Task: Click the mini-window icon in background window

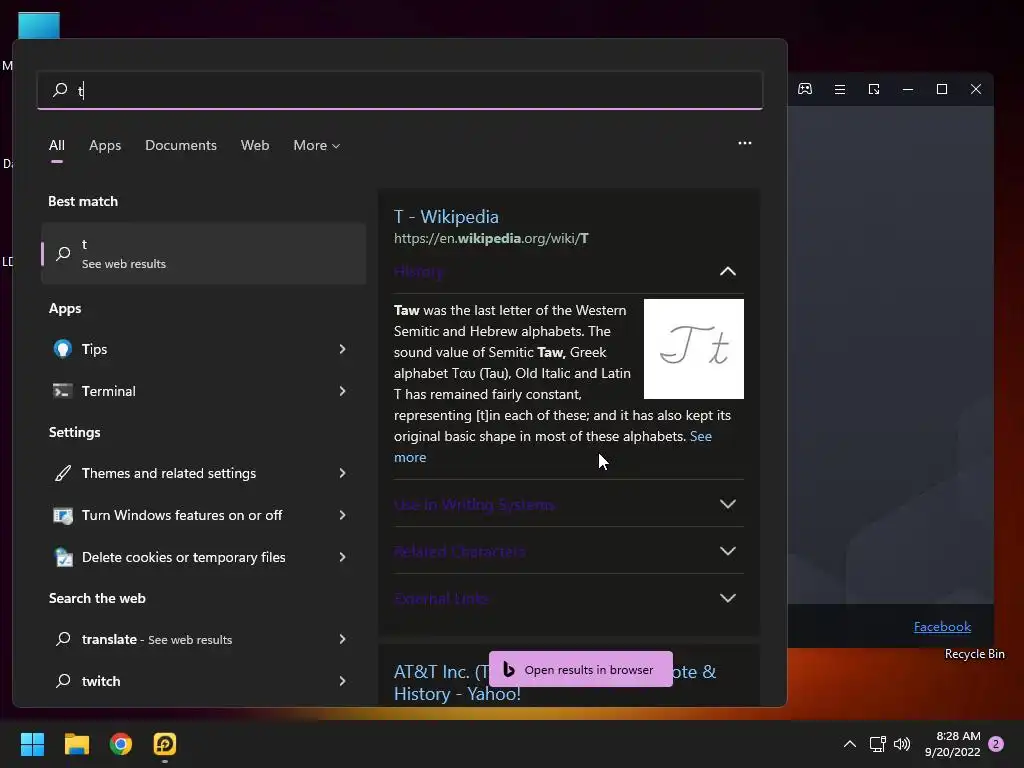Action: coord(874,89)
